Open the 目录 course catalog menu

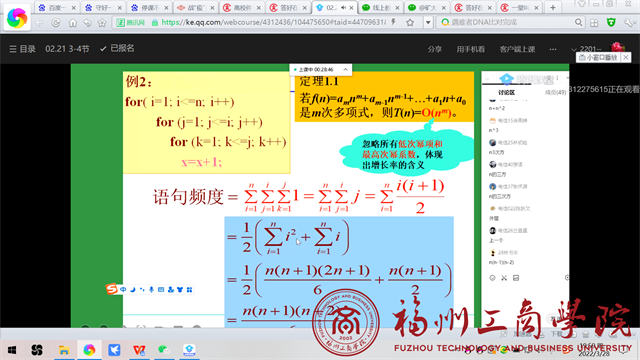(x=22, y=49)
